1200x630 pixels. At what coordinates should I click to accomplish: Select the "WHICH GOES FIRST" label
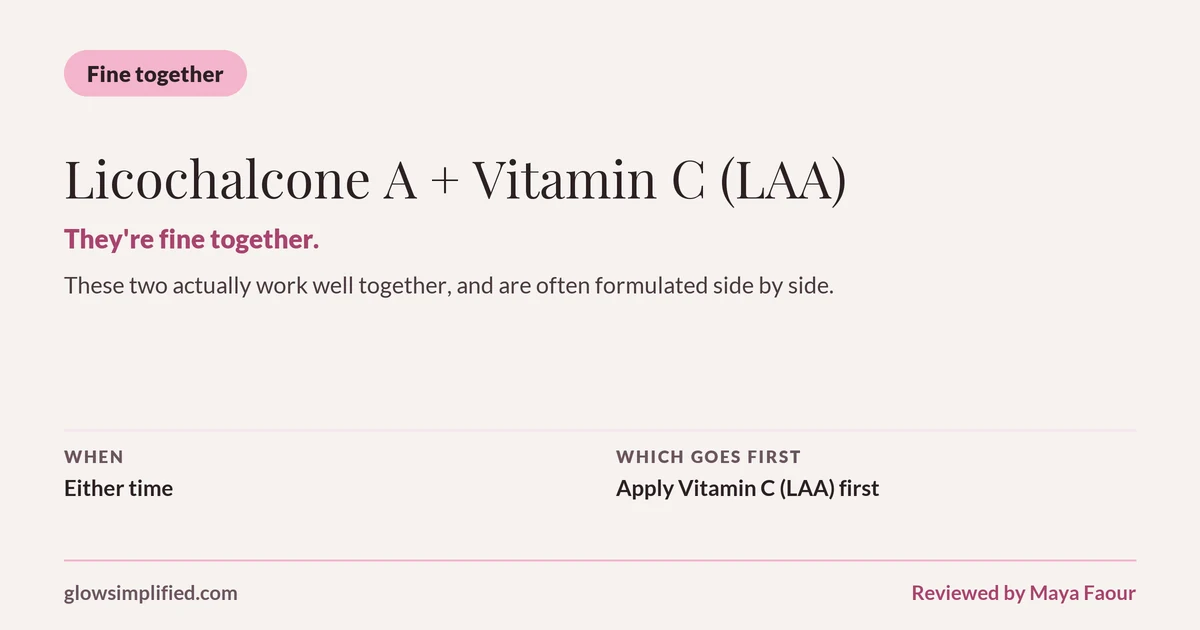click(708, 457)
